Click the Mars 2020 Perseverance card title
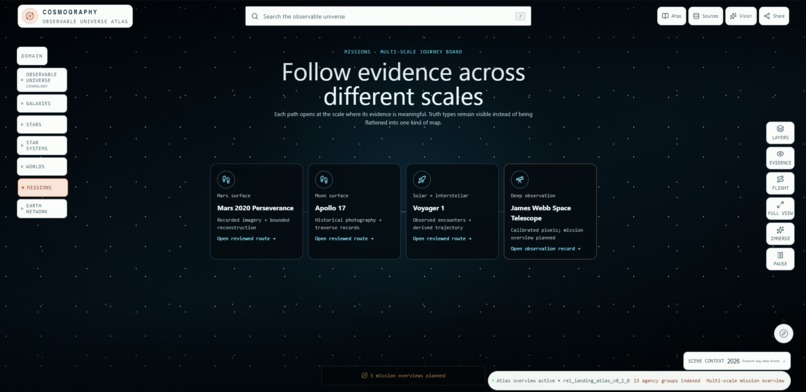 point(255,208)
